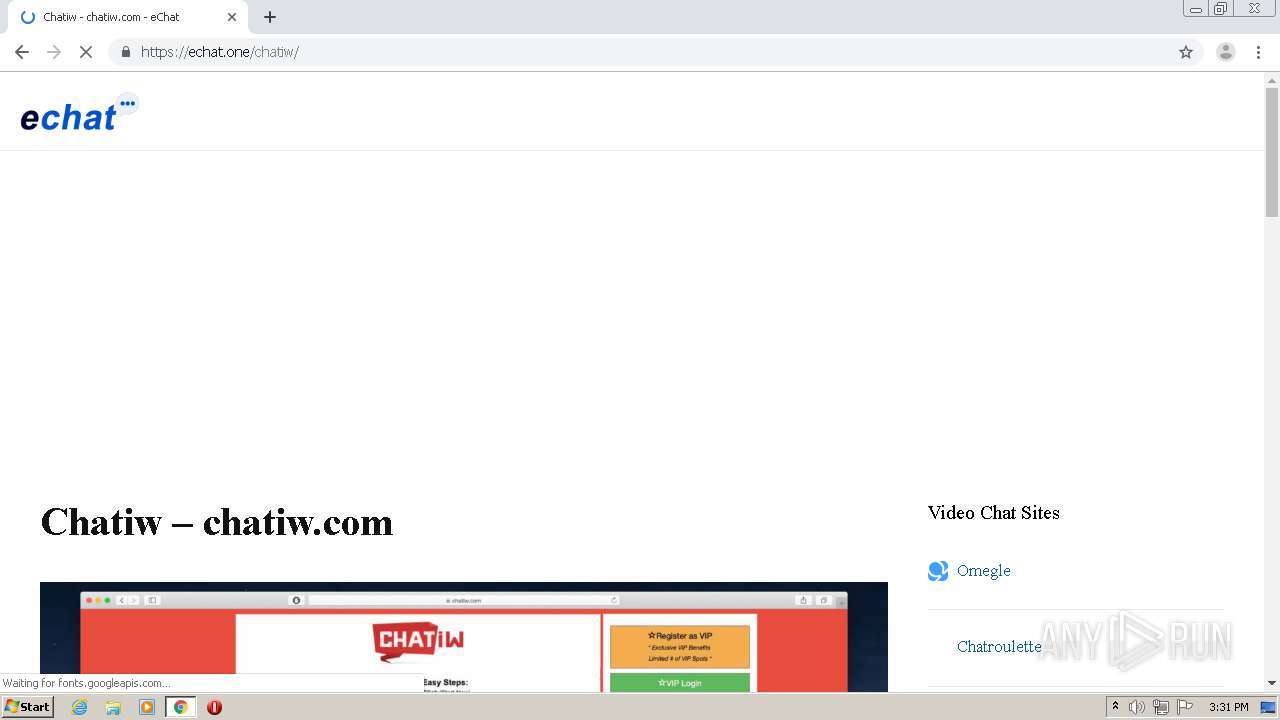Click the volume speaker tray icon
This screenshot has width=1280, height=720.
click(x=1137, y=707)
